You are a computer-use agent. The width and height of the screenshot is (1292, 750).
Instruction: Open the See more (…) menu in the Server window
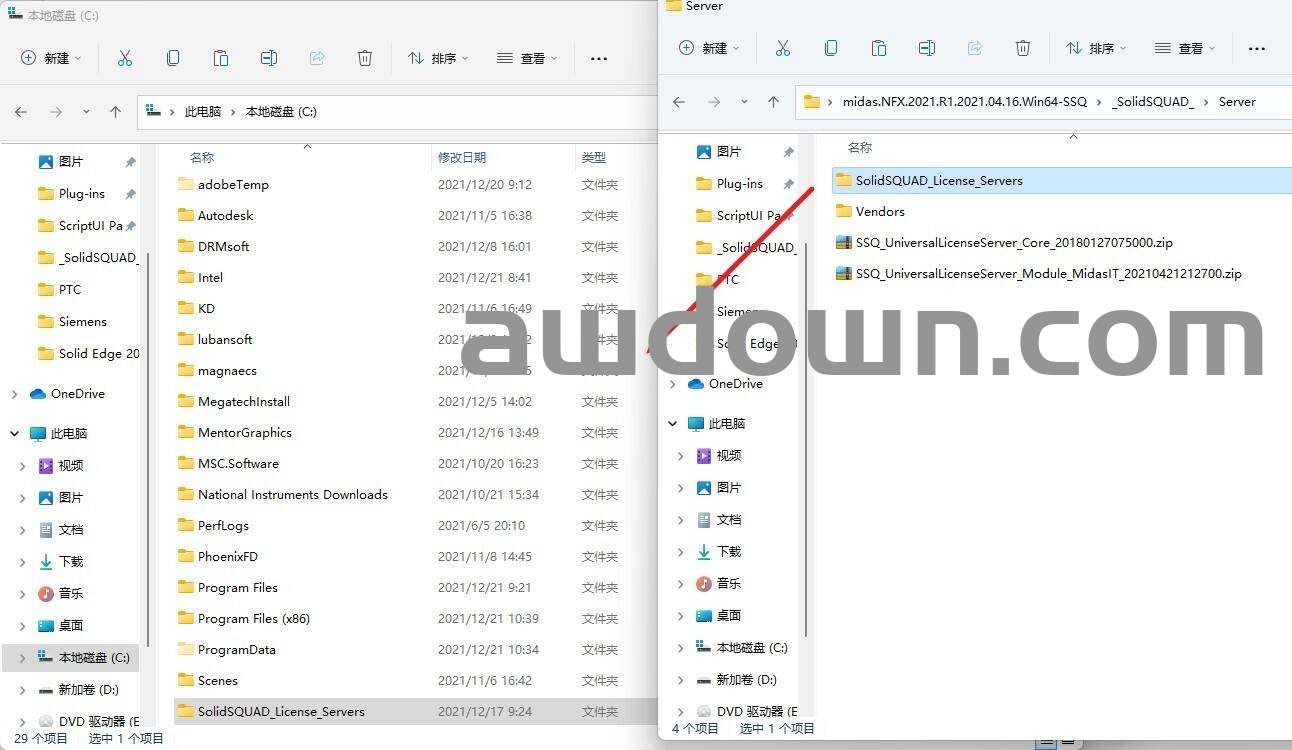[x=1257, y=49]
